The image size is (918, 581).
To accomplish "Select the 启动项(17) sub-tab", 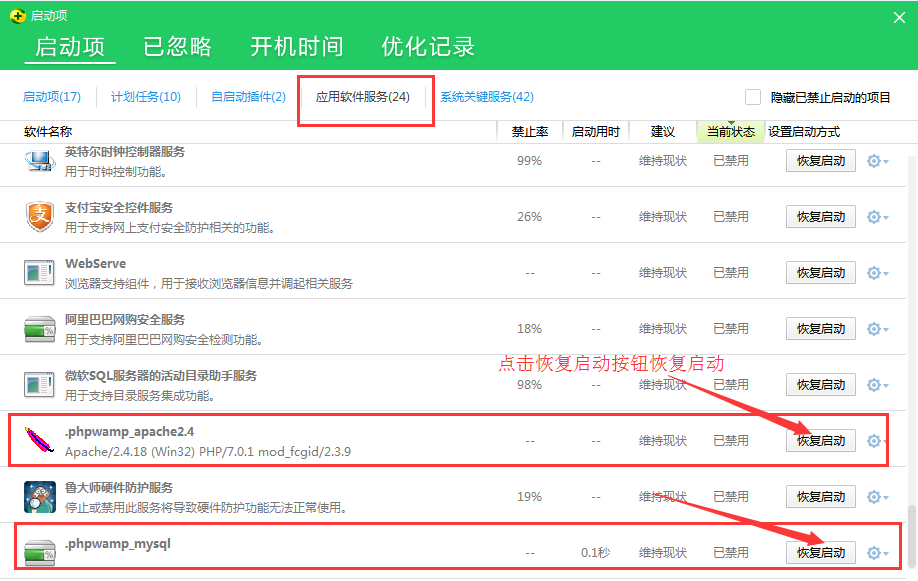I will click(52, 97).
